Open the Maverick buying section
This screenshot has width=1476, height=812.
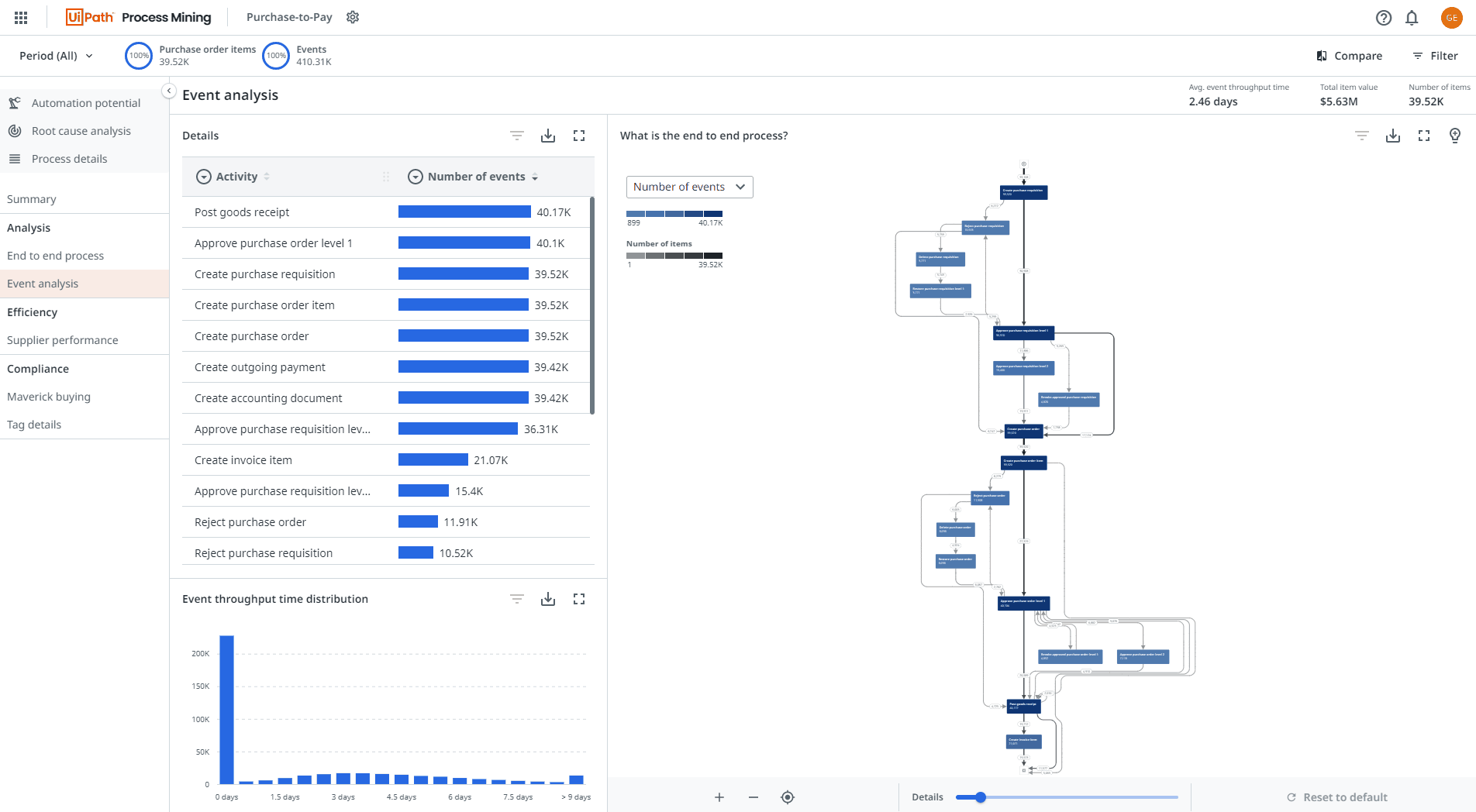[x=49, y=397]
